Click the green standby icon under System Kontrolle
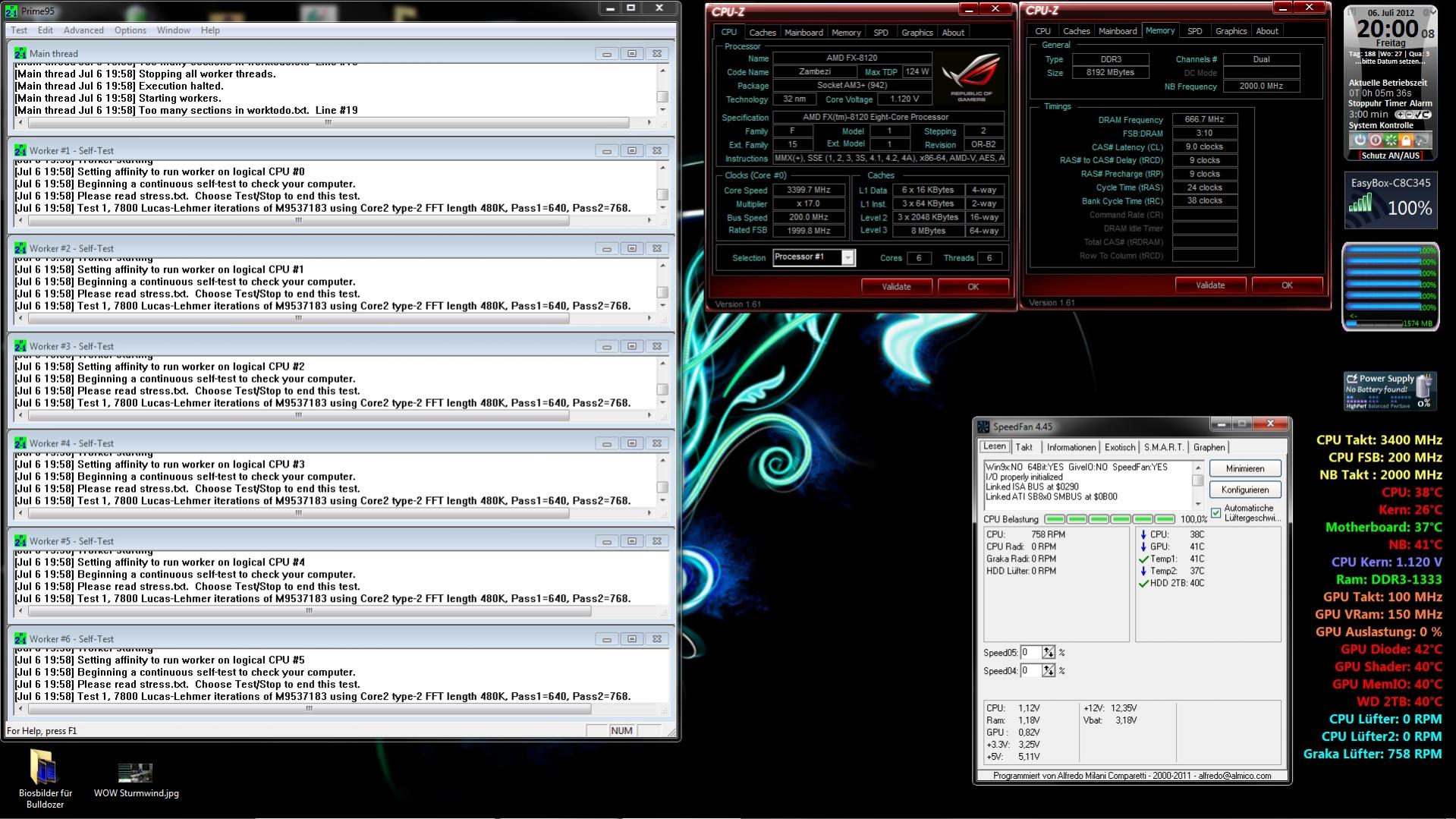1456x819 pixels. point(1391,140)
